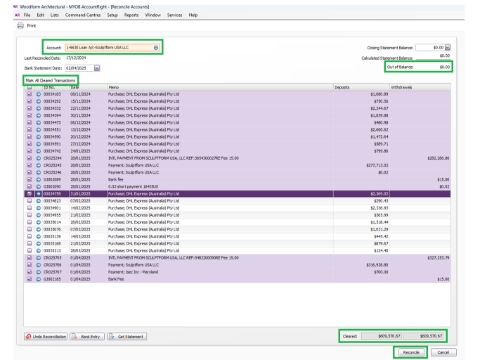Screen dimensions: 480x360
Task: Sort by the Withdrawals column header
Action: (x=420, y=87)
